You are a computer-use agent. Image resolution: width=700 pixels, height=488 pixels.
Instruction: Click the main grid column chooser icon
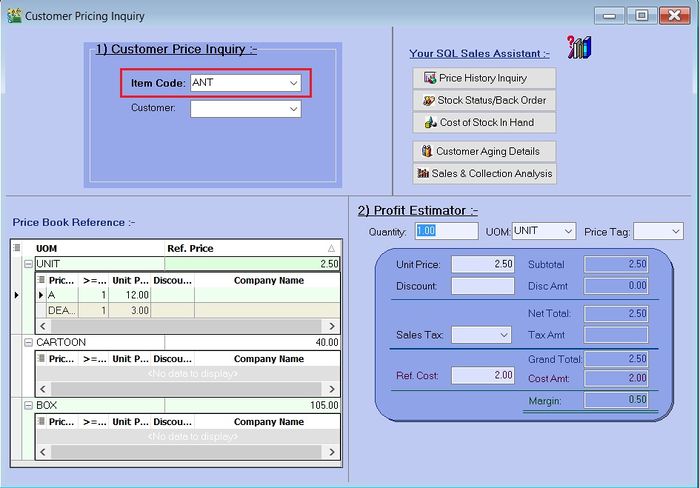pyautogui.click(x=17, y=248)
